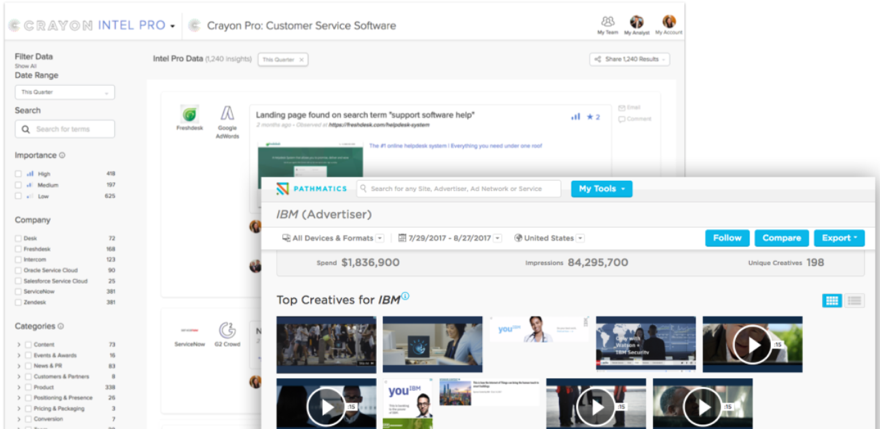Click the Follow button in Pathmatics
This screenshot has height=429, width=880.
pos(727,238)
